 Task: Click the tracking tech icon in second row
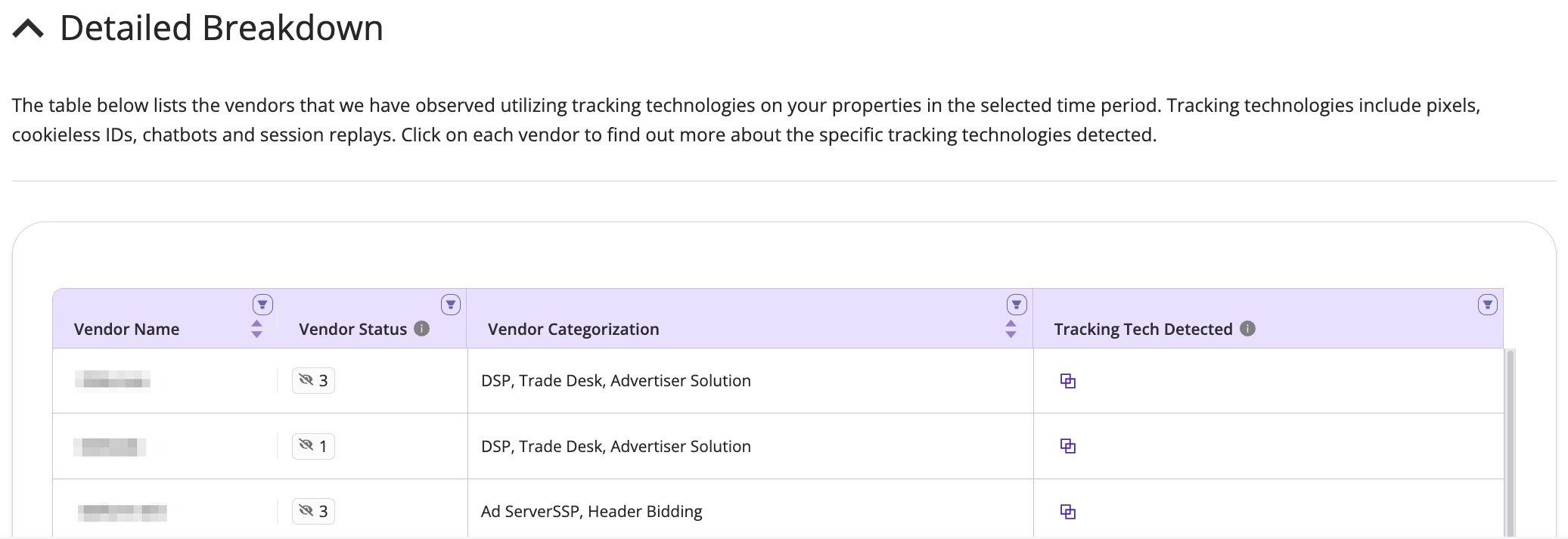click(1067, 446)
